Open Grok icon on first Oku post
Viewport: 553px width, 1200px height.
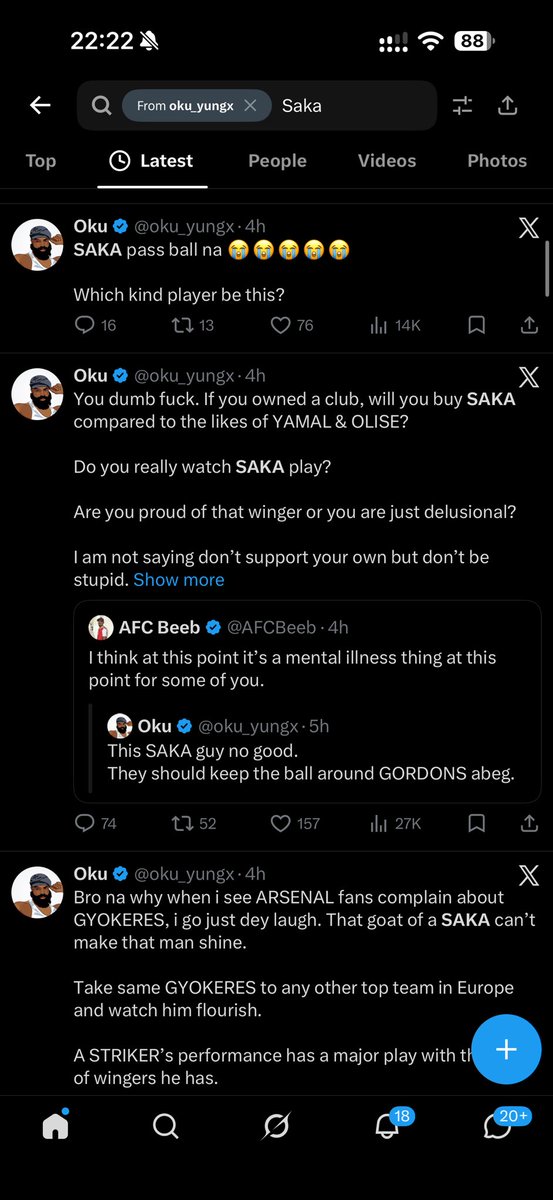click(x=529, y=228)
